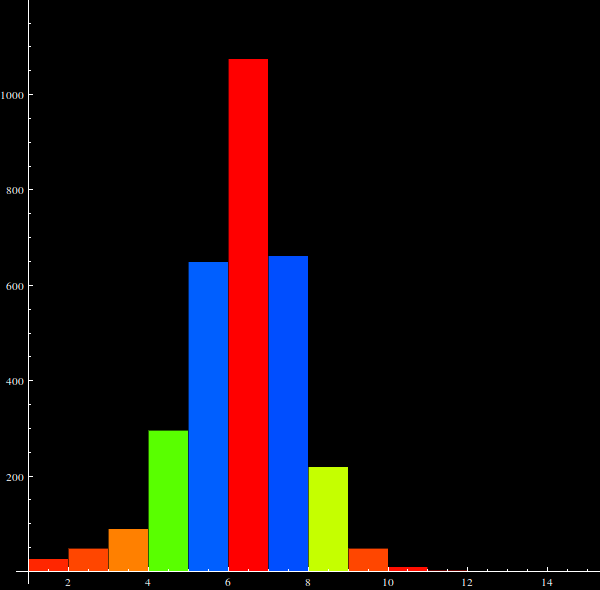This screenshot has width=600, height=590.
Task: Select the green bar between 4 and 5
Action: (168, 500)
